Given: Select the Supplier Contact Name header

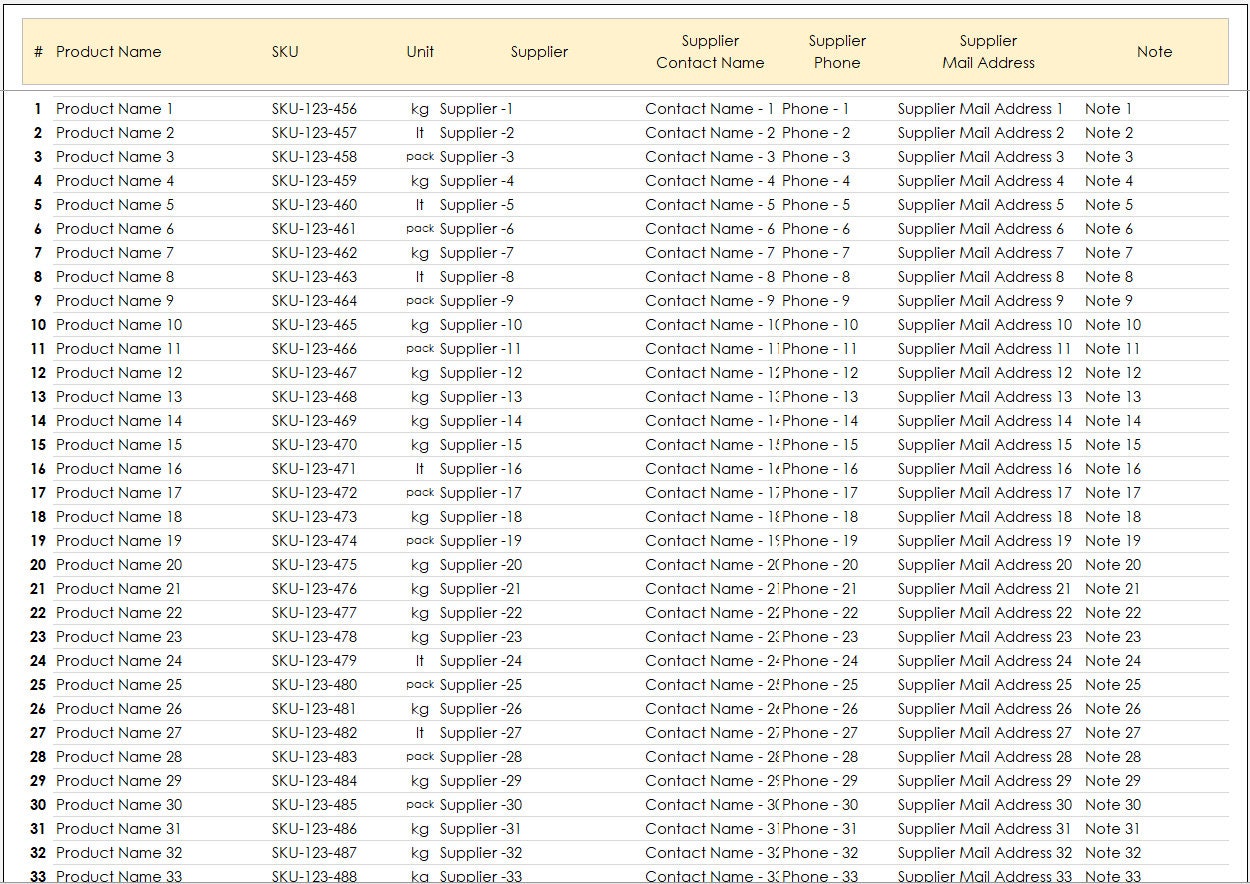Looking at the screenshot, I should tap(710, 52).
